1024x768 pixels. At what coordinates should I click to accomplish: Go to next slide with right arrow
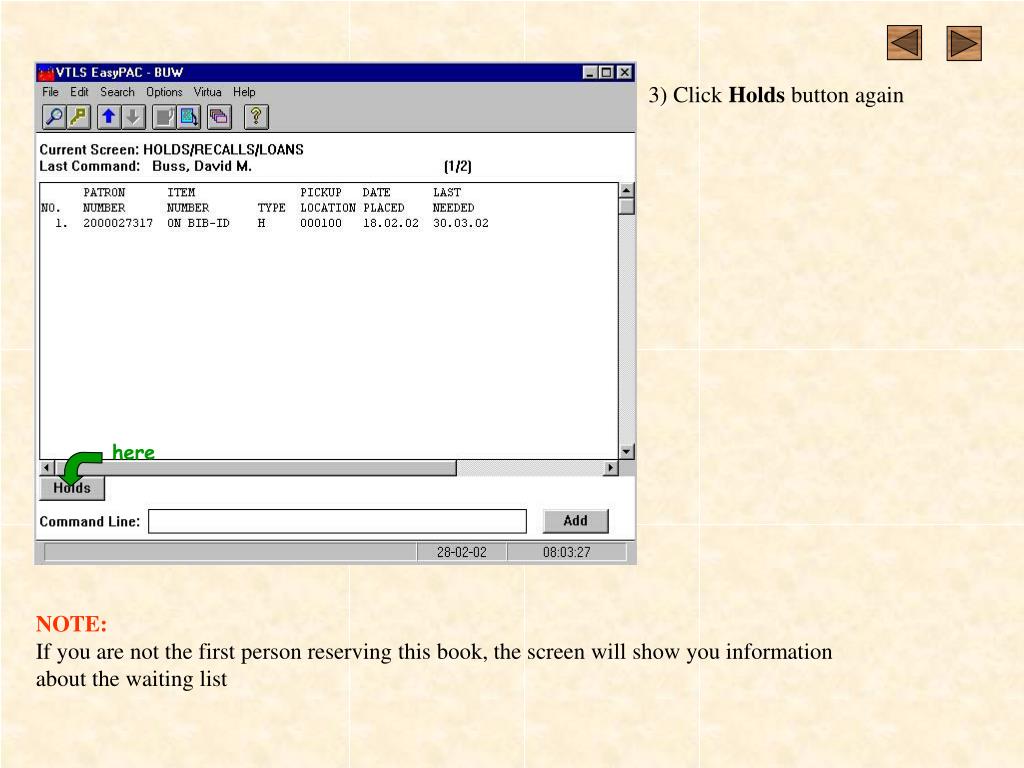[x=964, y=43]
